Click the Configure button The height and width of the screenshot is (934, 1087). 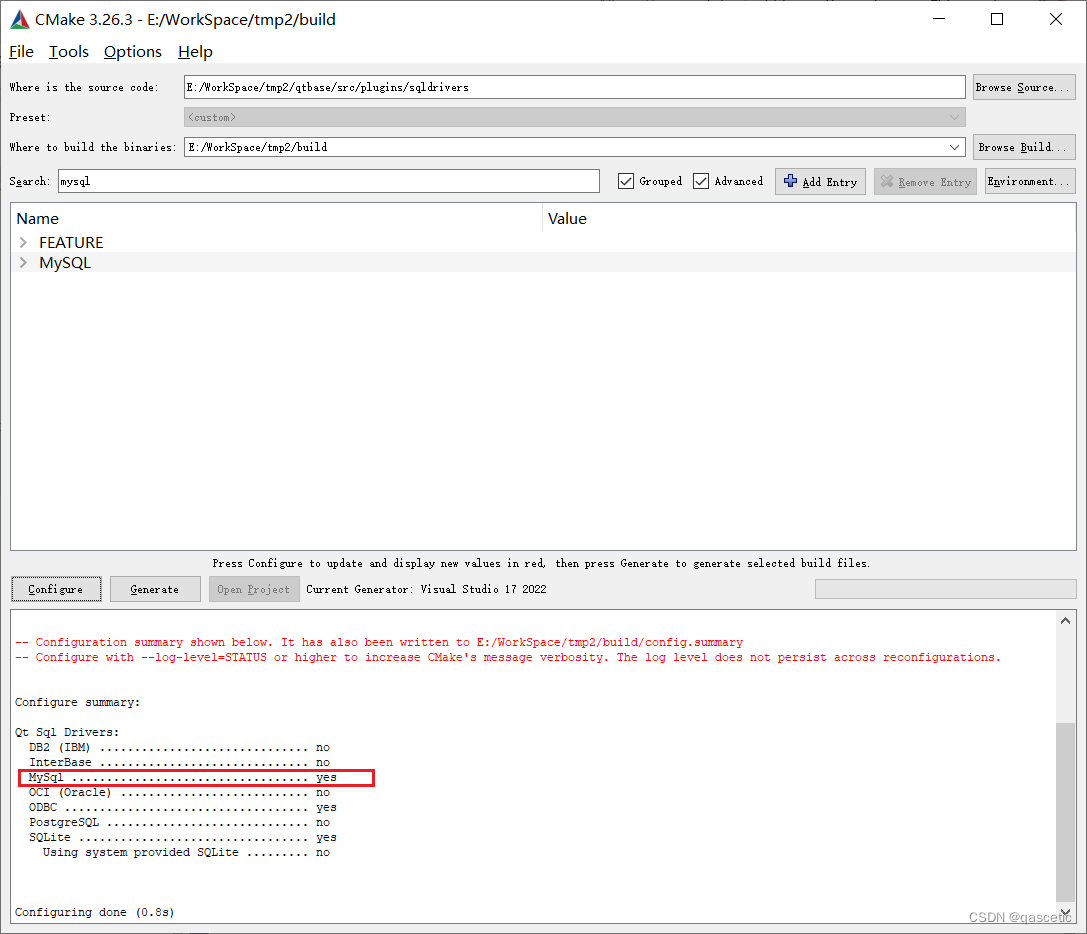[56, 589]
